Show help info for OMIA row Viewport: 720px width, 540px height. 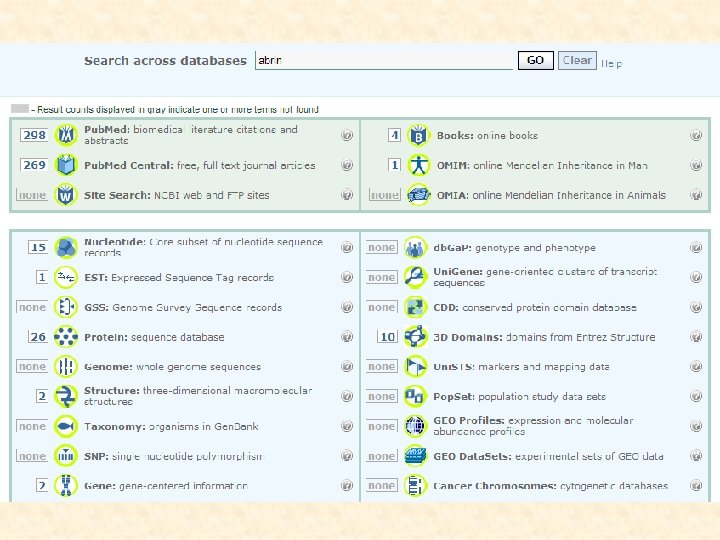pyautogui.click(x=696, y=195)
